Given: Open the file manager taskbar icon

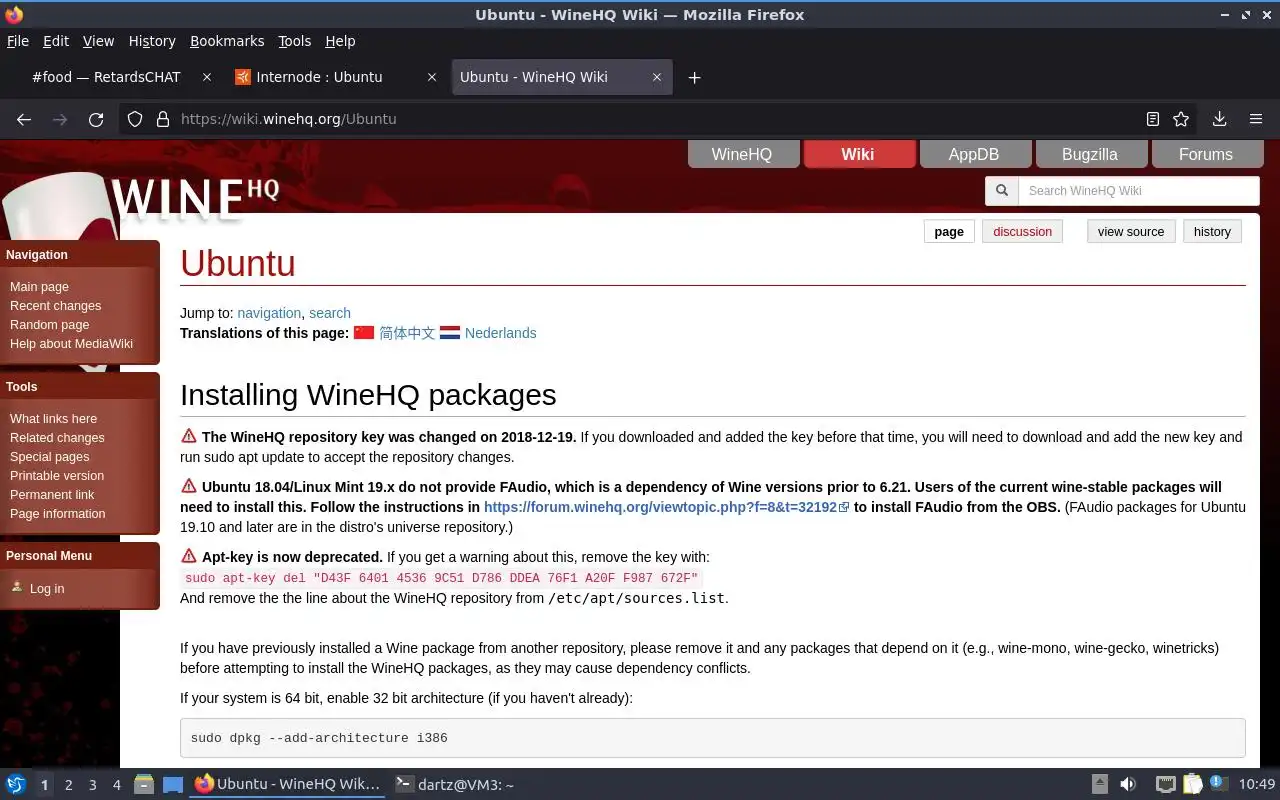Looking at the screenshot, I should (x=144, y=785).
